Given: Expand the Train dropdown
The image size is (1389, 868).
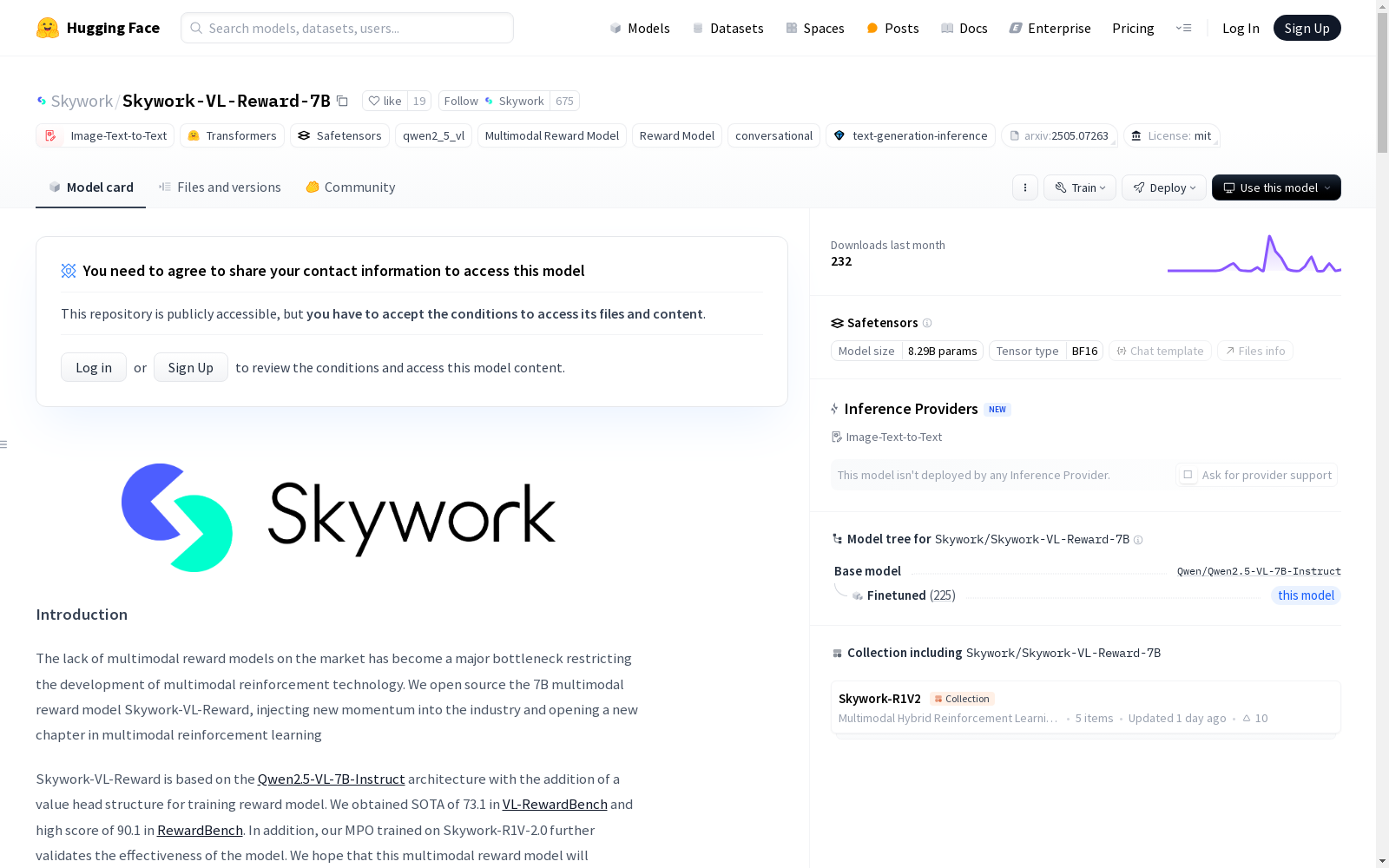Looking at the screenshot, I should tap(1080, 187).
